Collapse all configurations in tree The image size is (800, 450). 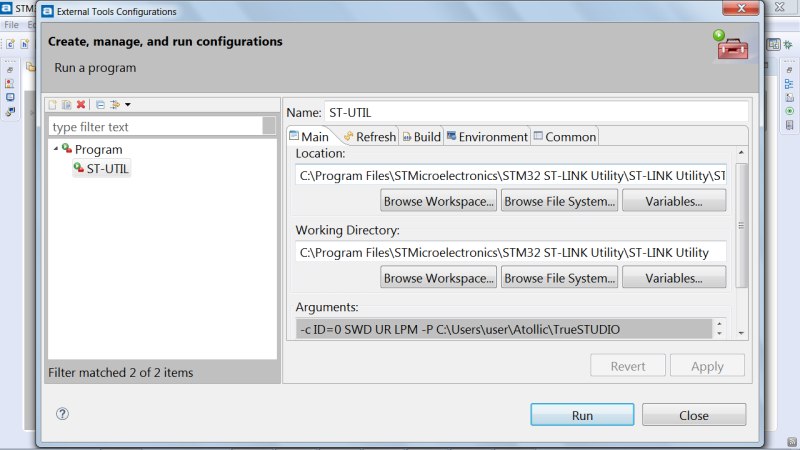(101, 105)
